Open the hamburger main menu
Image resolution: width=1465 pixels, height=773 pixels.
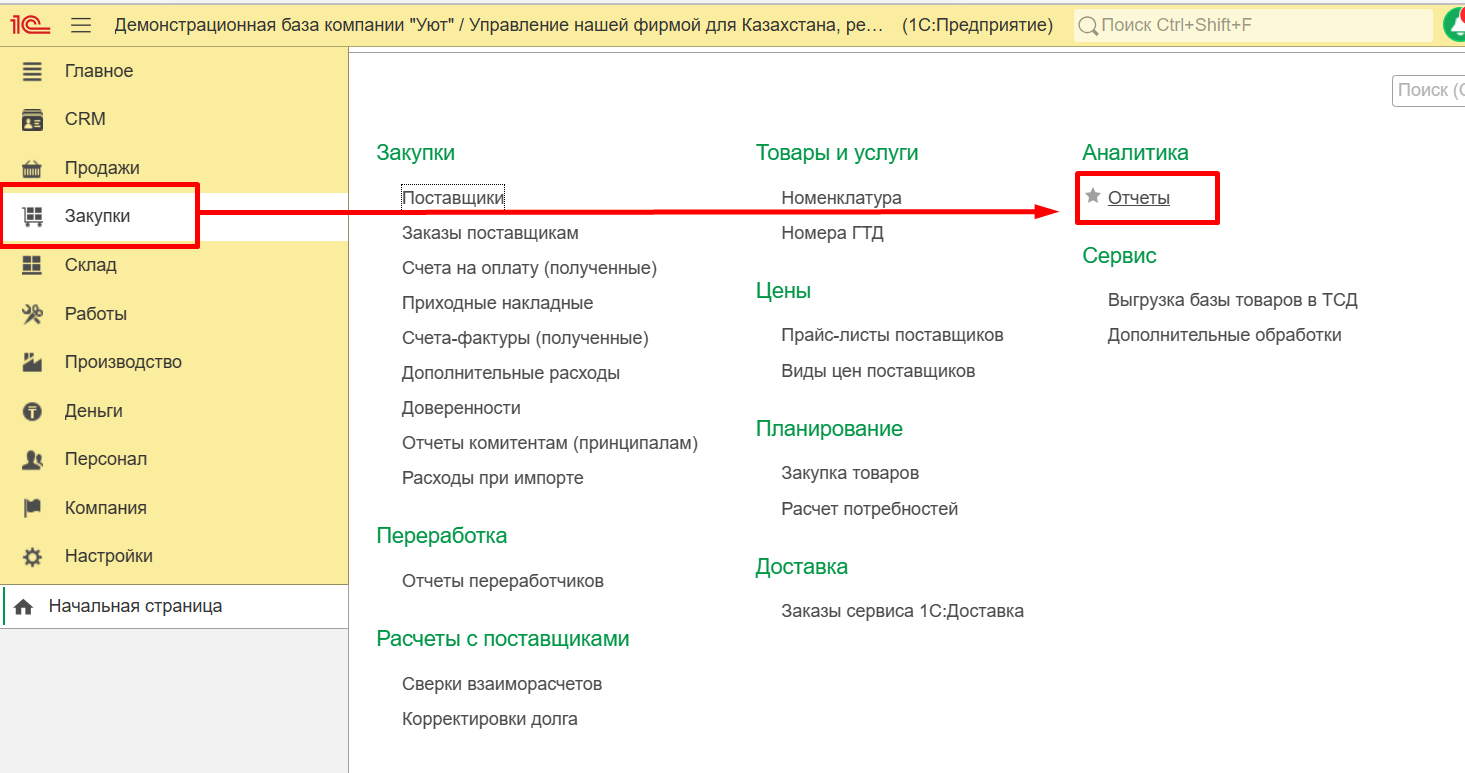point(81,25)
